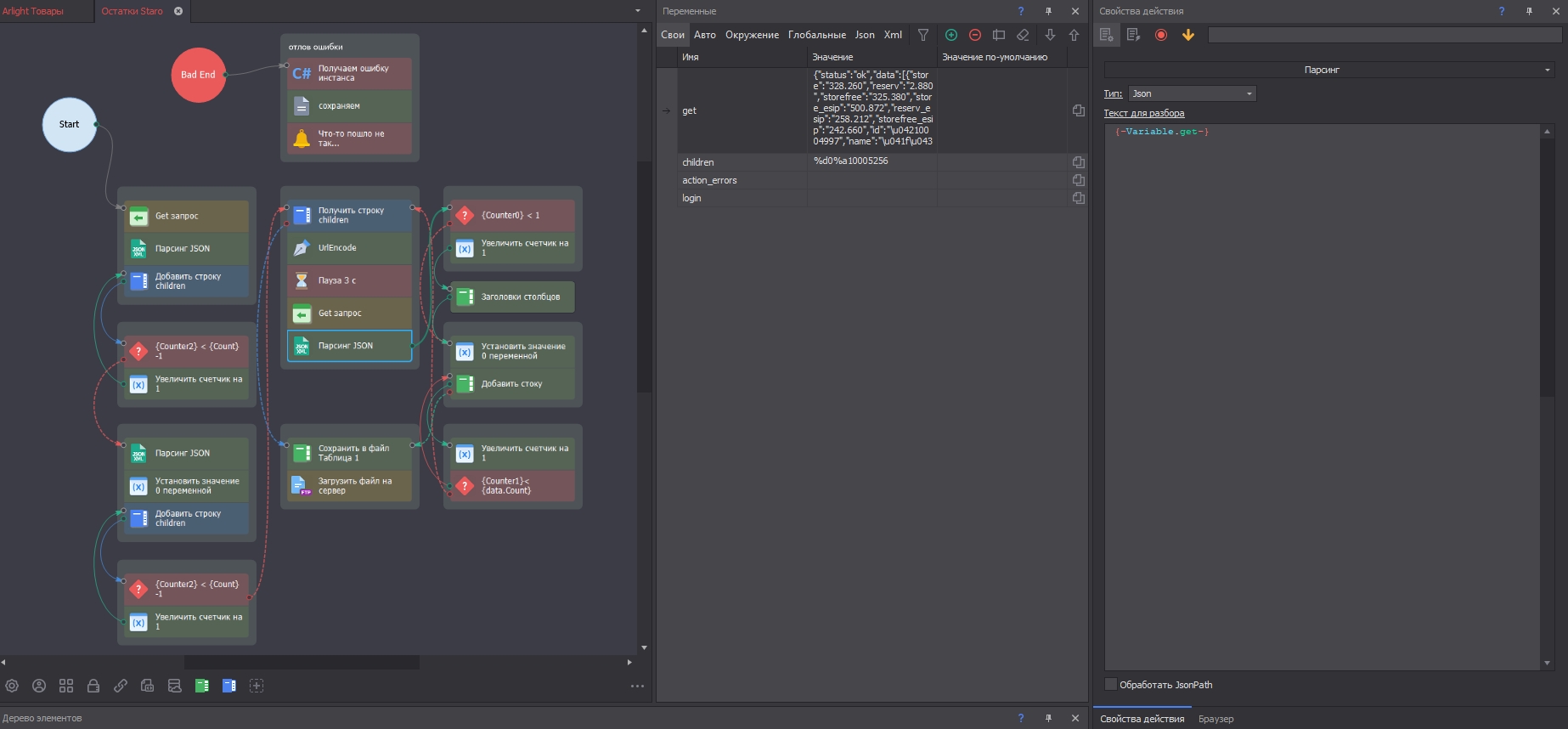The height and width of the screenshot is (729, 1568).
Task: Open project settings gear icon
Action: 12,686
